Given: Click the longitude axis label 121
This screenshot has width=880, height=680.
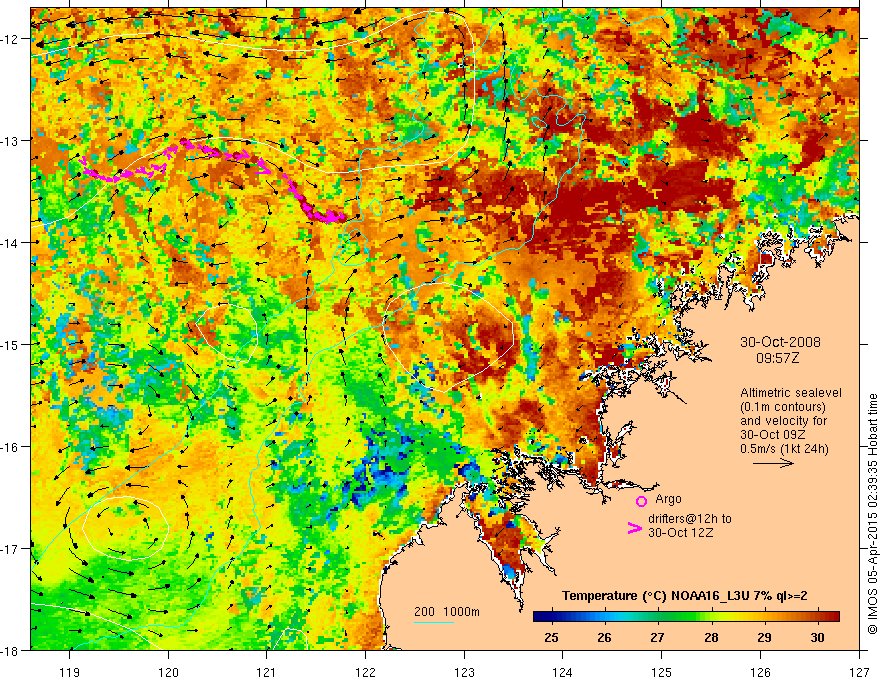Looking at the screenshot, I should (x=267, y=672).
